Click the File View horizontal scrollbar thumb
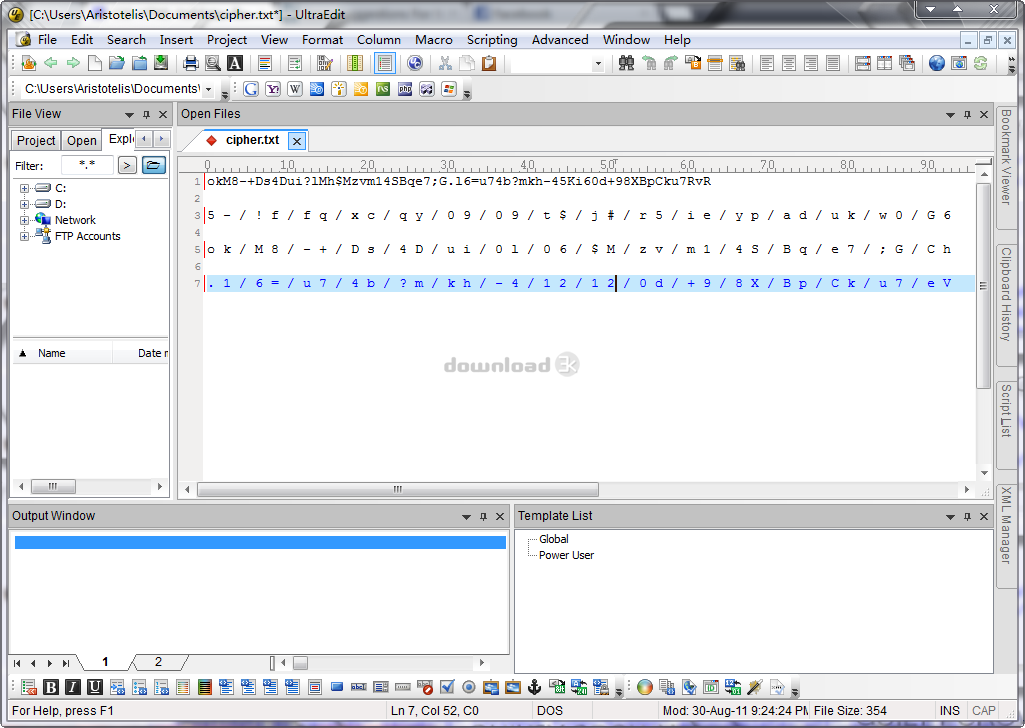 tap(53, 486)
